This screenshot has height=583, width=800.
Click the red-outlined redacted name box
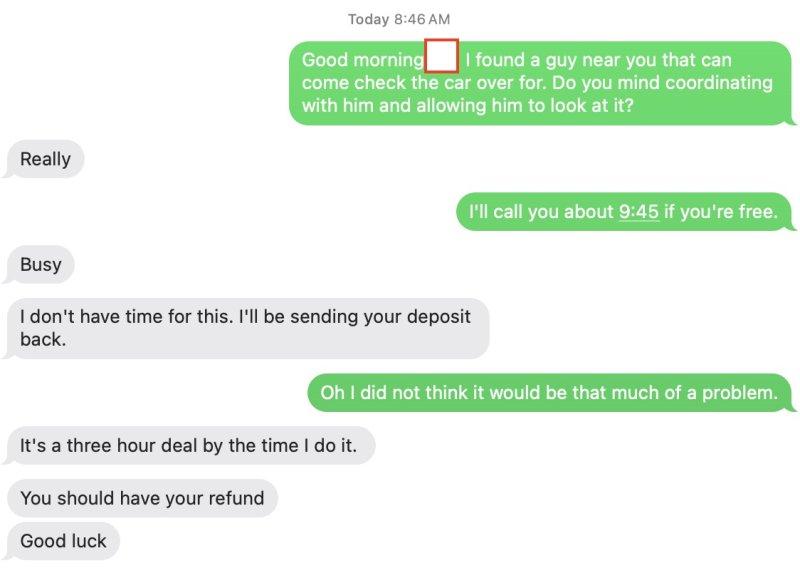tap(442, 56)
